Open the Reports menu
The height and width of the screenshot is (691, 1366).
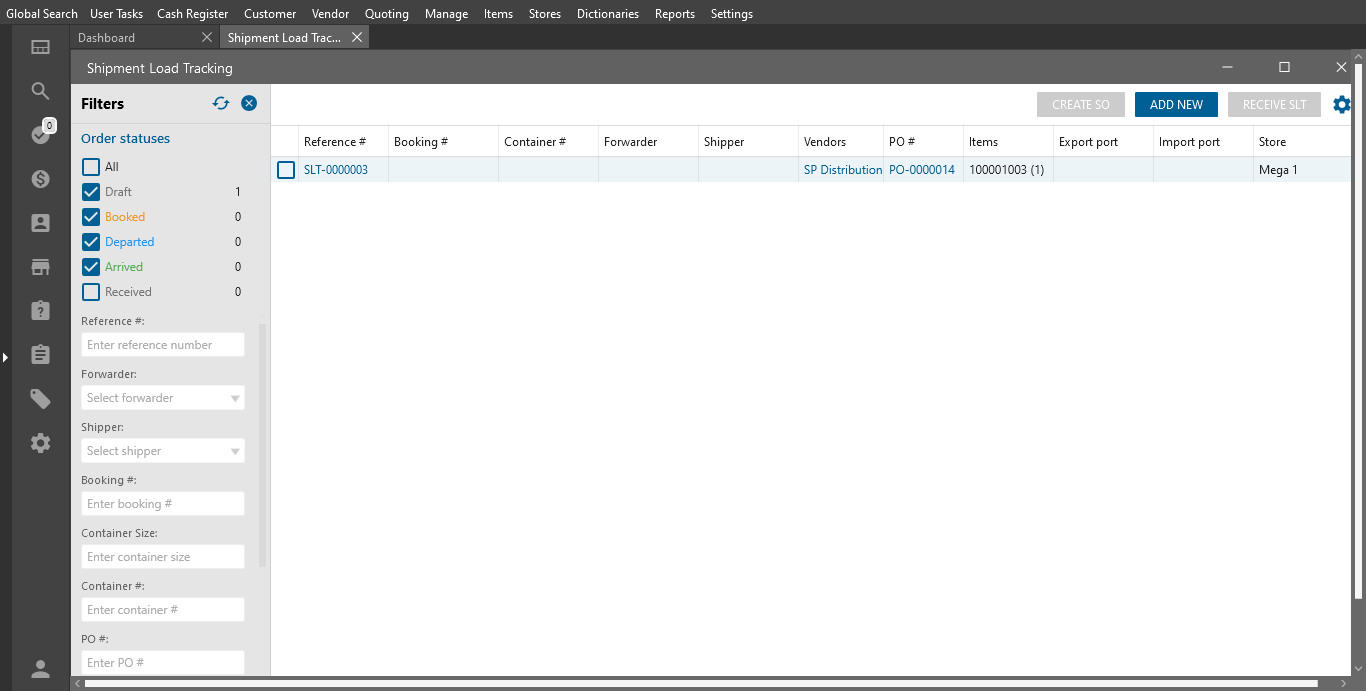(675, 14)
